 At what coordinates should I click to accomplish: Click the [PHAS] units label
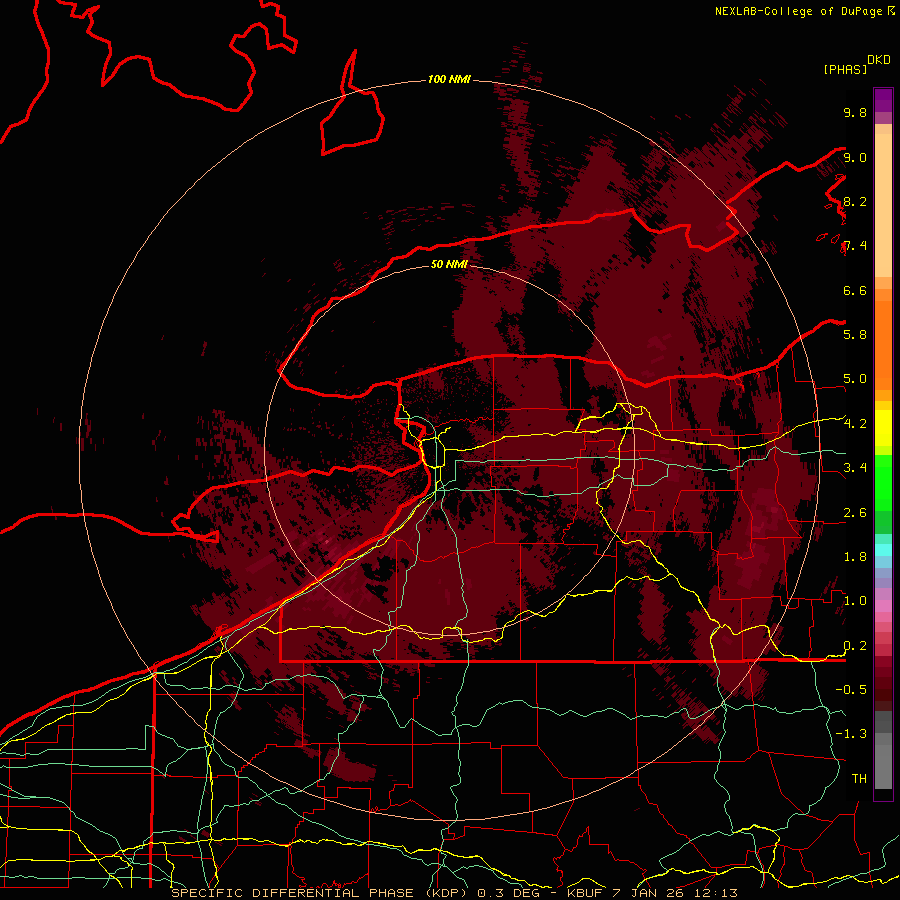(x=845, y=69)
